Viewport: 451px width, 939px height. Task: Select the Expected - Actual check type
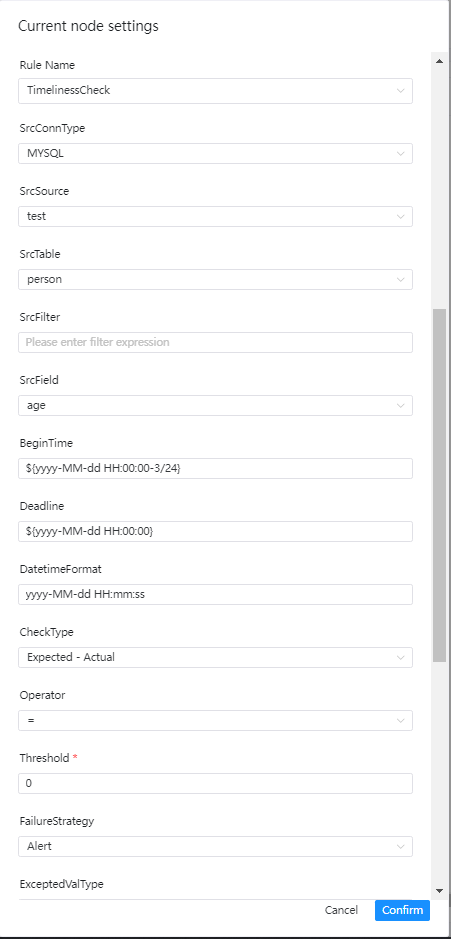[x=215, y=658]
